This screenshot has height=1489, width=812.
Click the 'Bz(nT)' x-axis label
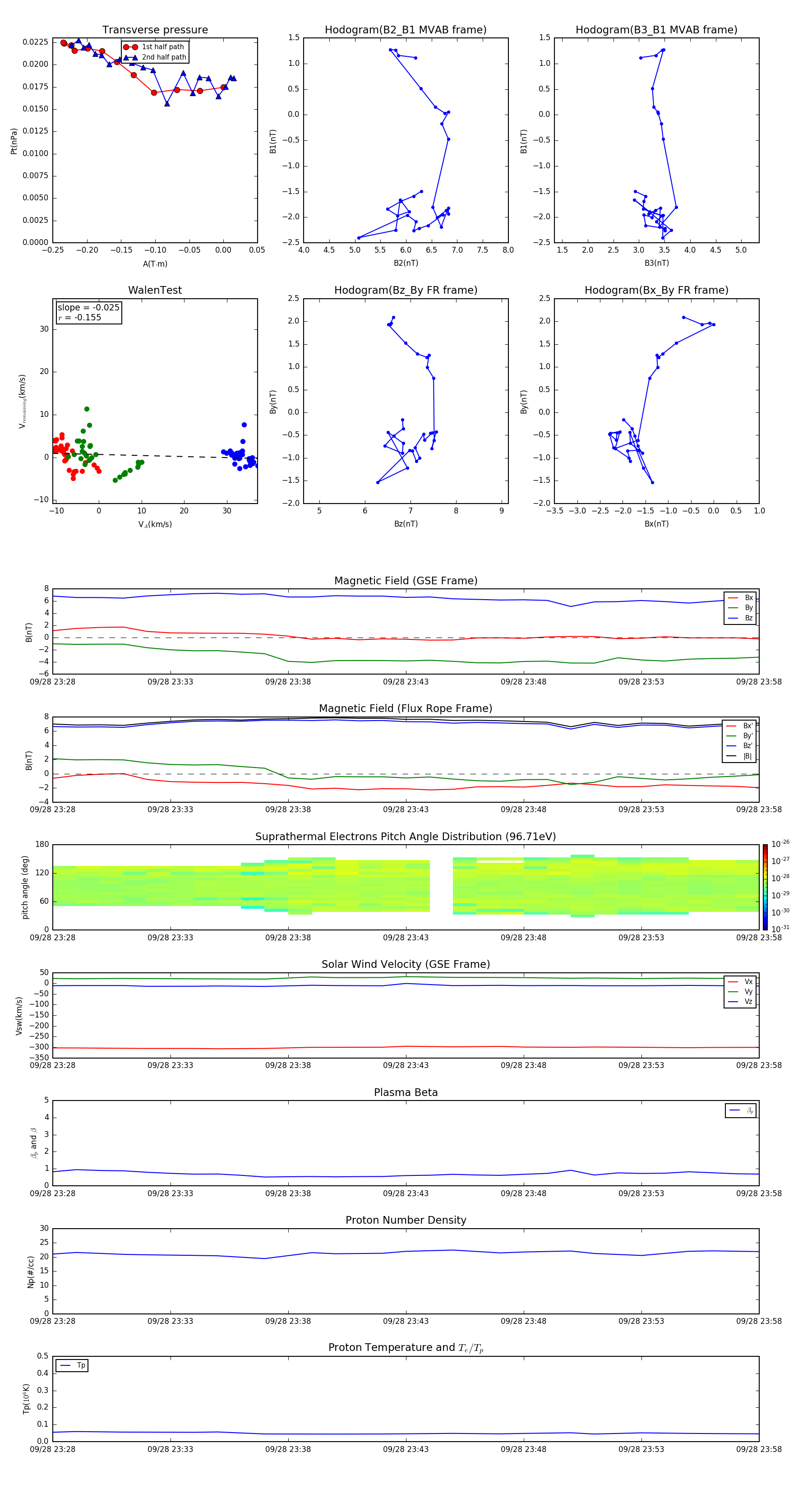[x=406, y=524]
